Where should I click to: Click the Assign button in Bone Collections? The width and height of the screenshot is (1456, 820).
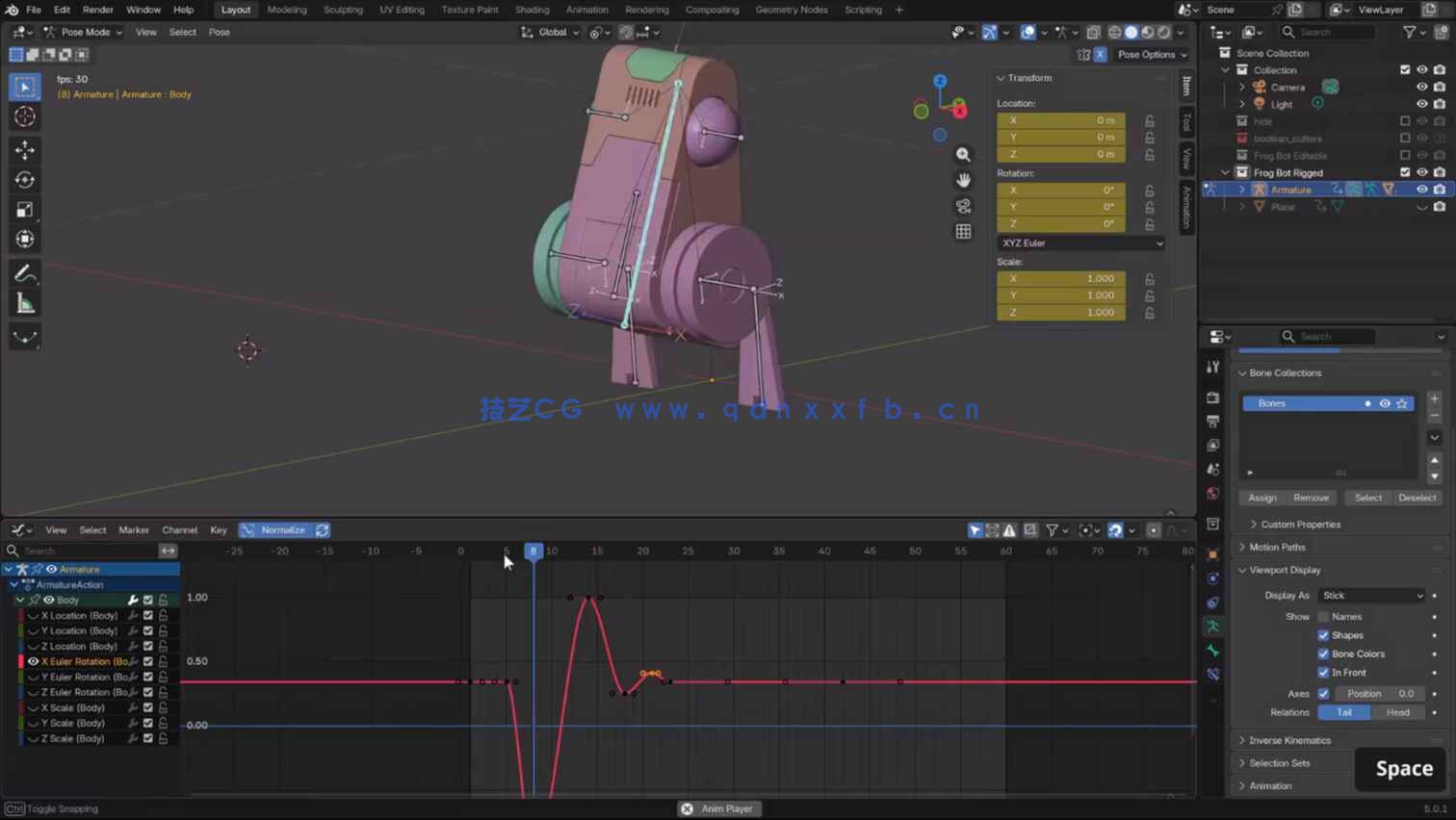point(1262,498)
